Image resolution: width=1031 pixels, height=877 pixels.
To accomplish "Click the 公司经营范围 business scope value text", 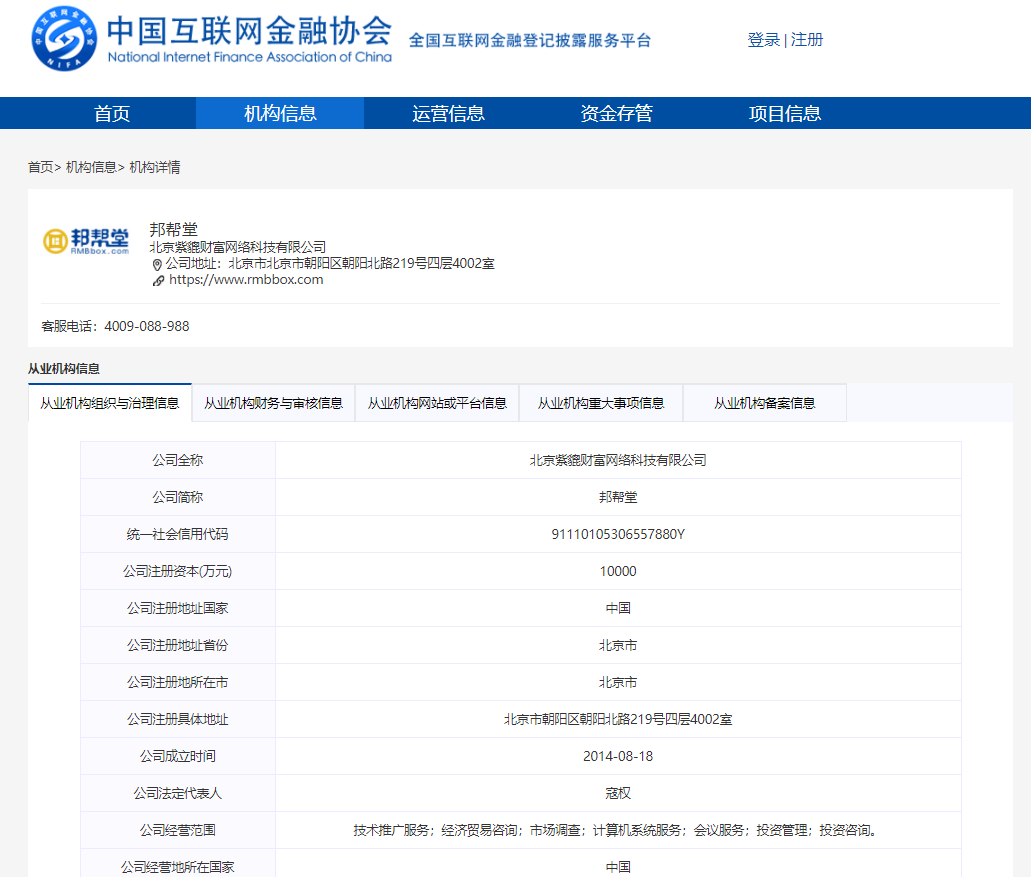I will pyautogui.click(x=618, y=830).
